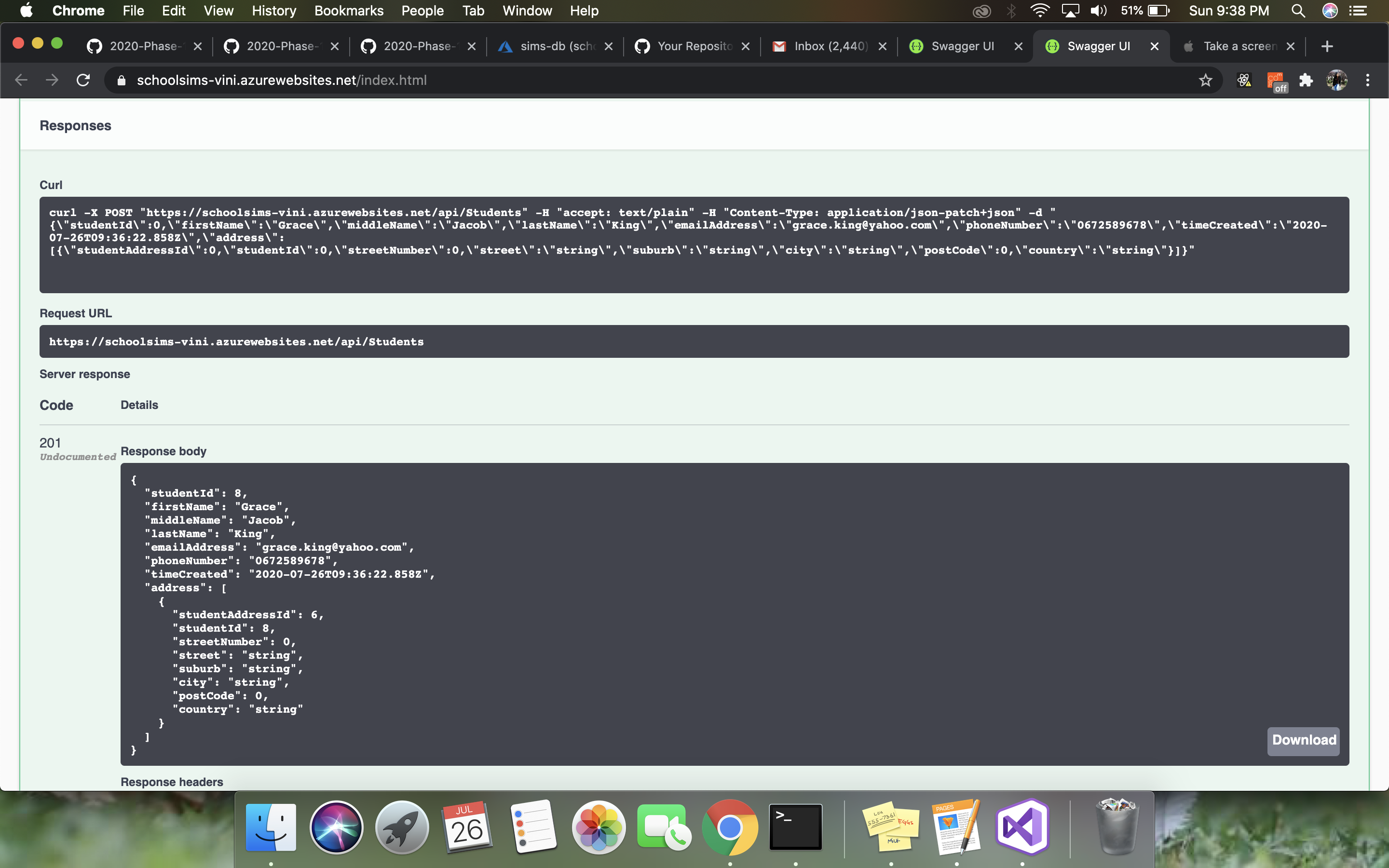Open the React developer tools extension icon
Viewport: 1389px width, 868px height.
tap(1244, 81)
